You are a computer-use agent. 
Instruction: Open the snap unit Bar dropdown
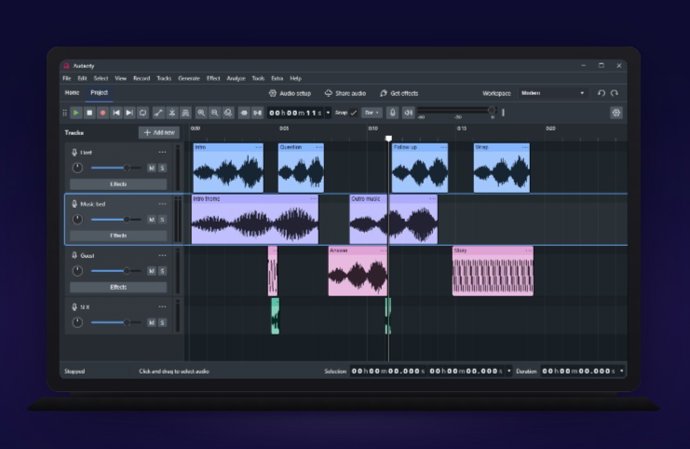coord(372,113)
